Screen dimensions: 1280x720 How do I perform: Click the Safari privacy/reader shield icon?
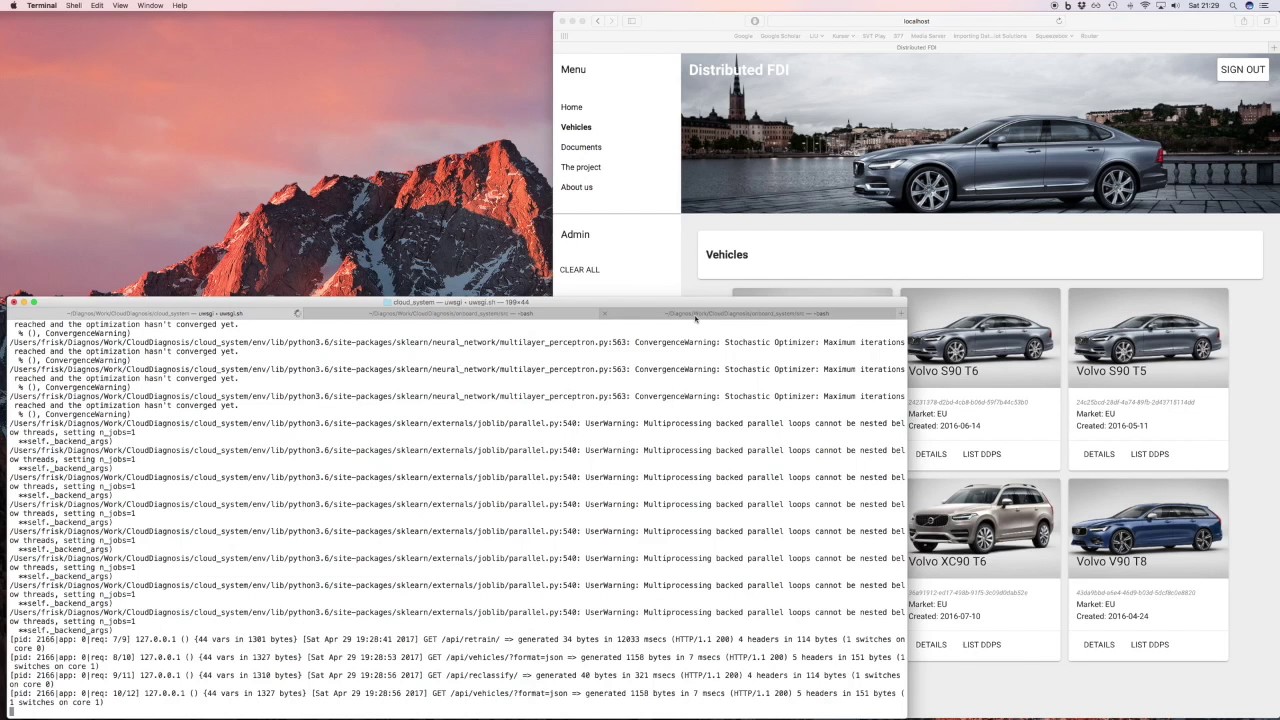(x=755, y=21)
